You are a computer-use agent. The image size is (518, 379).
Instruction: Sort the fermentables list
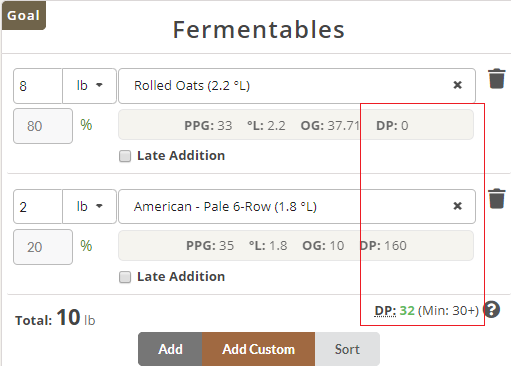(x=347, y=349)
